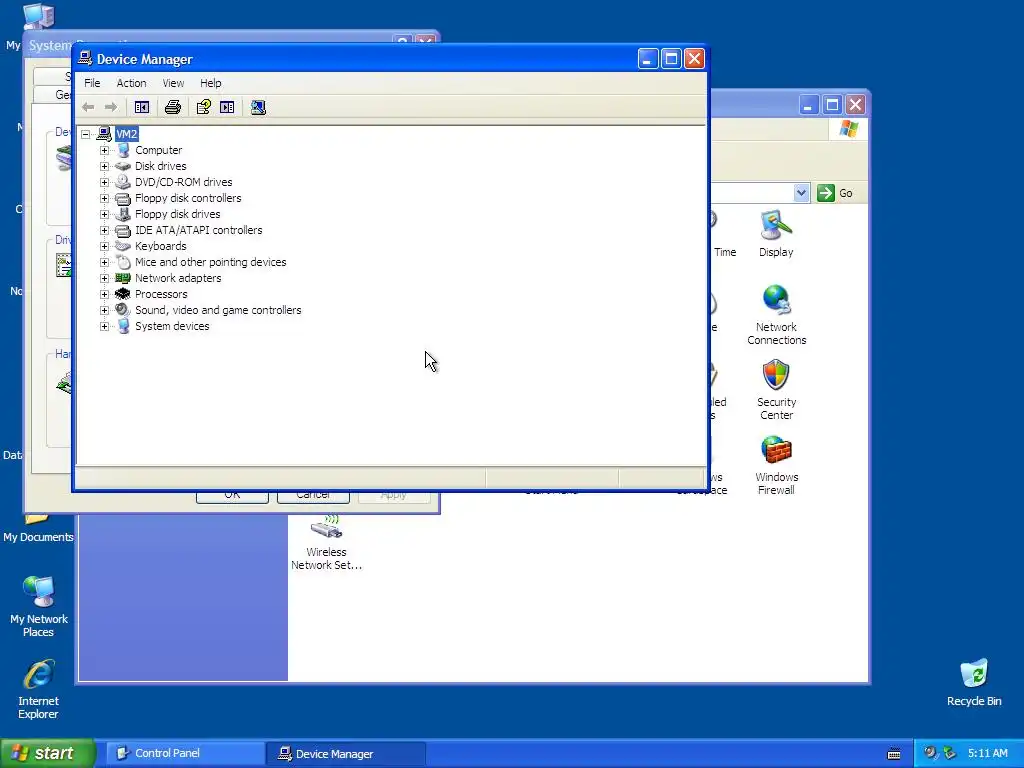This screenshot has height=768, width=1024.
Task: Expand the DVD/CD-ROM drives node
Action: [104, 182]
